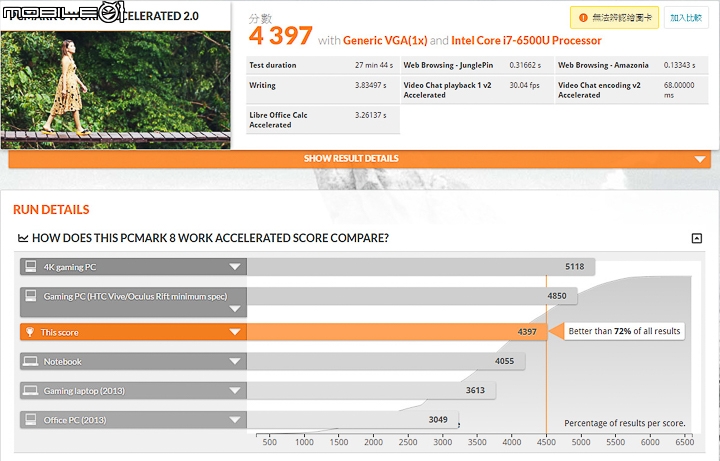Click the Test duration 27 min 44 s value

374,65
